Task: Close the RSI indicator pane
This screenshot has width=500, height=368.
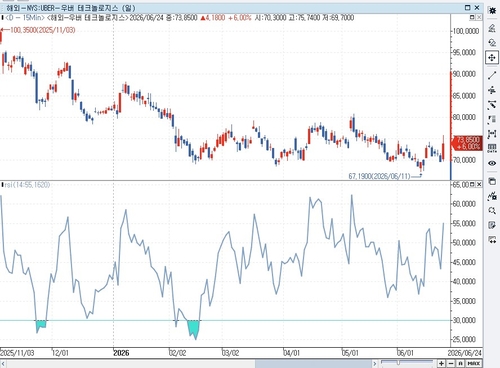Action: coord(479,184)
